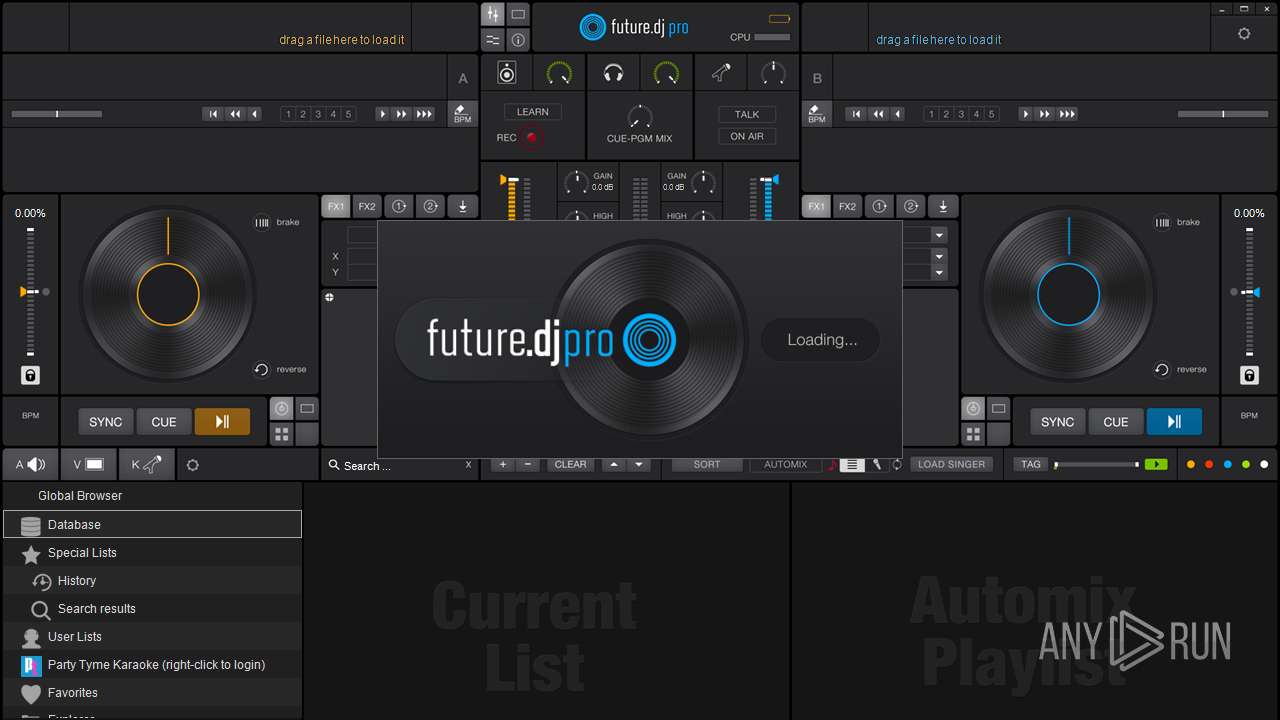Open the mixer view icon

[492, 14]
